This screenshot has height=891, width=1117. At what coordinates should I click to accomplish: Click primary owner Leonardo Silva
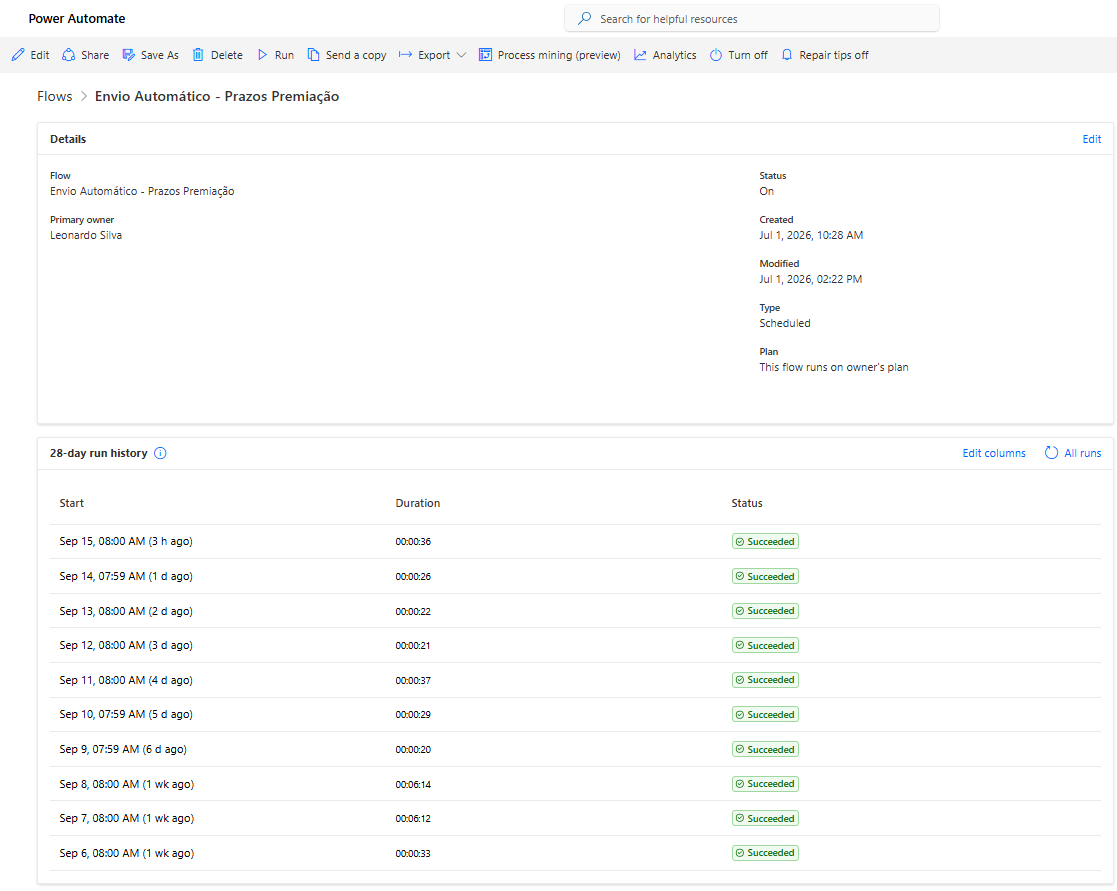(x=85, y=235)
